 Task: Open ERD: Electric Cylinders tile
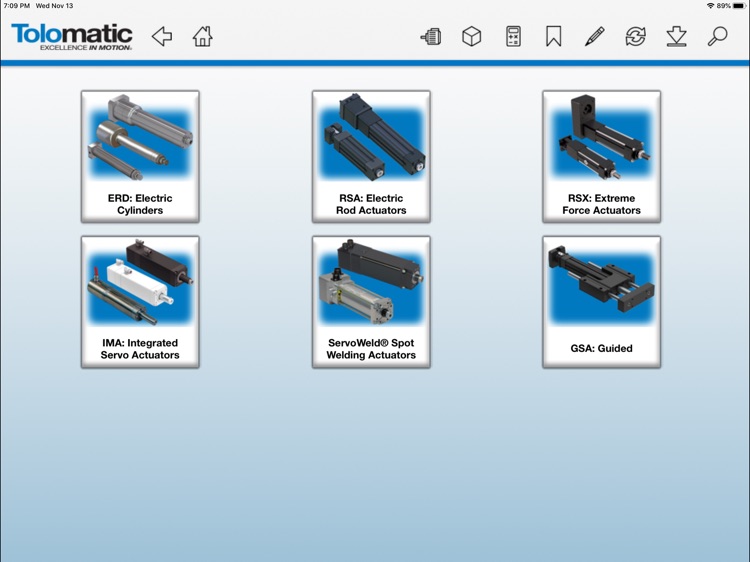coord(140,156)
